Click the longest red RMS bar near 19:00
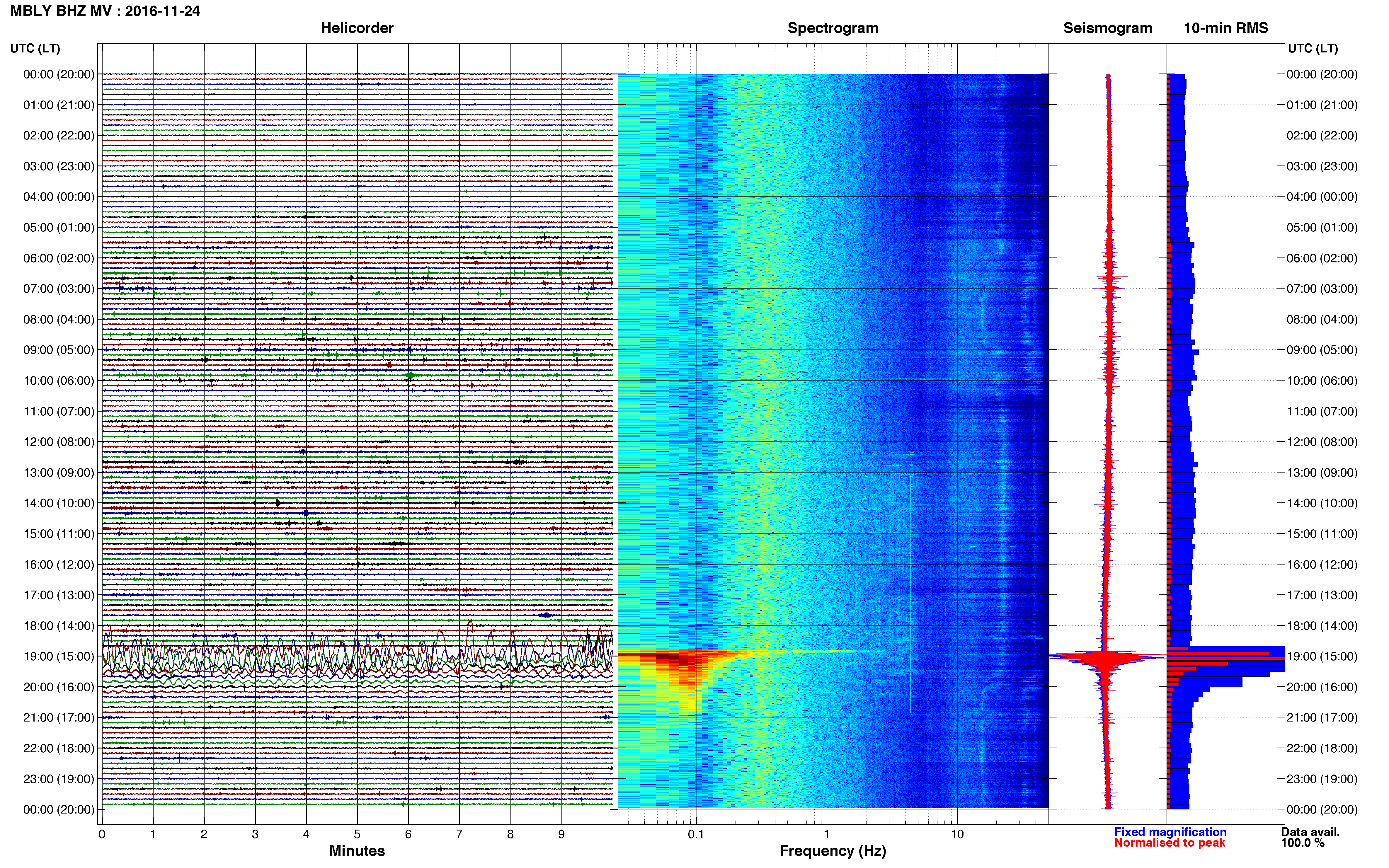This screenshot has width=1389, height=868. coord(1225,659)
